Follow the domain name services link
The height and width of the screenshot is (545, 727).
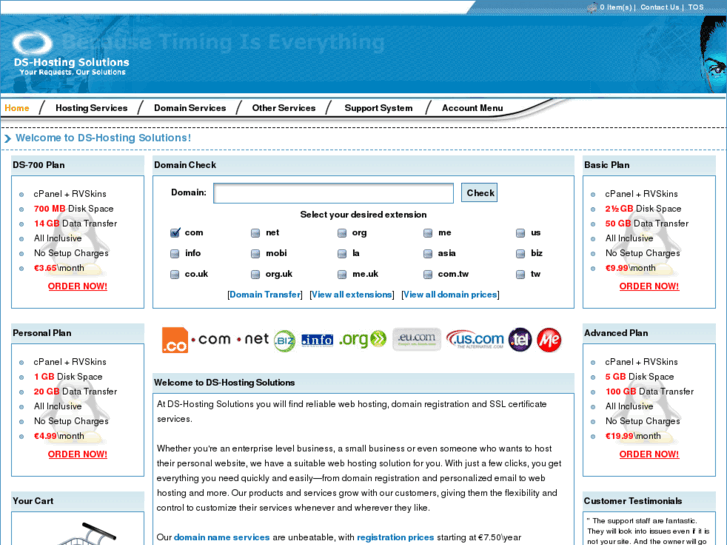tap(222, 537)
